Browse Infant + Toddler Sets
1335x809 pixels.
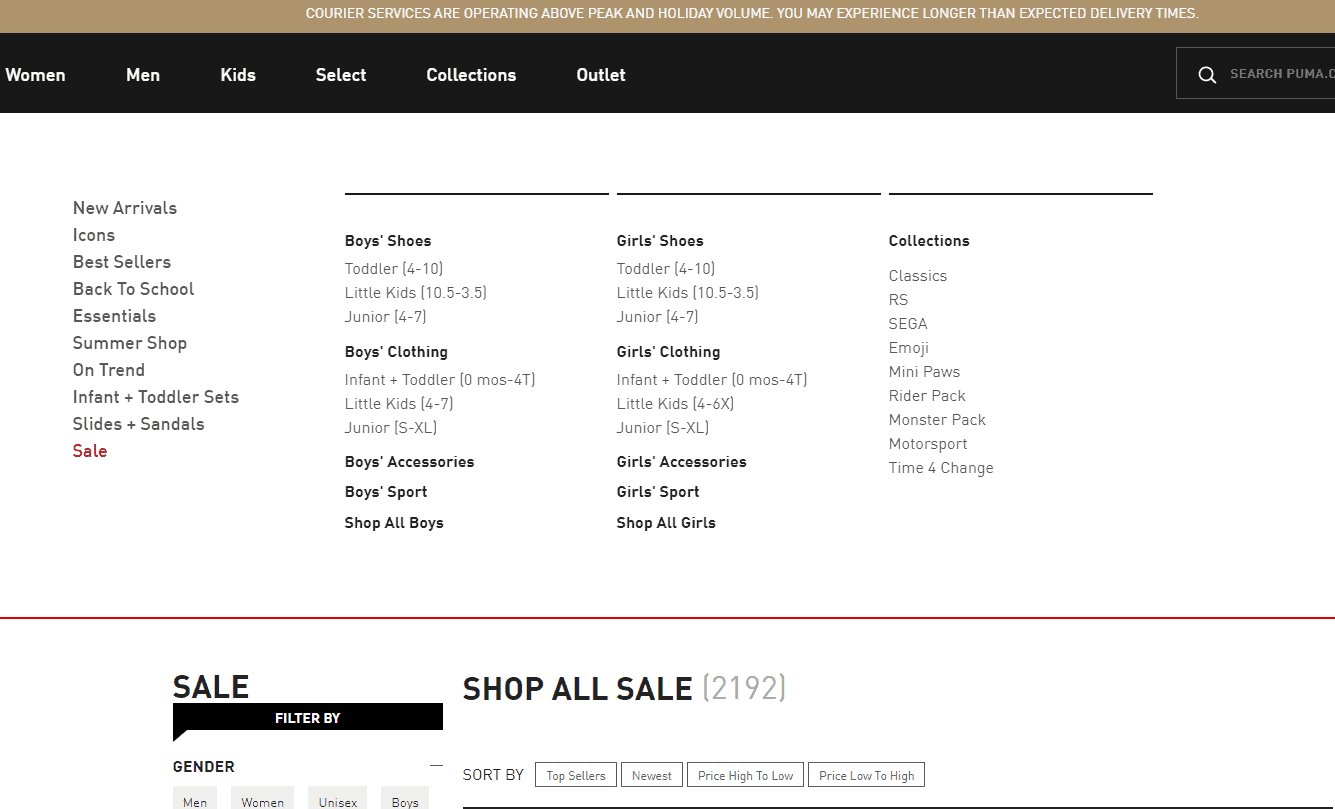click(x=156, y=397)
